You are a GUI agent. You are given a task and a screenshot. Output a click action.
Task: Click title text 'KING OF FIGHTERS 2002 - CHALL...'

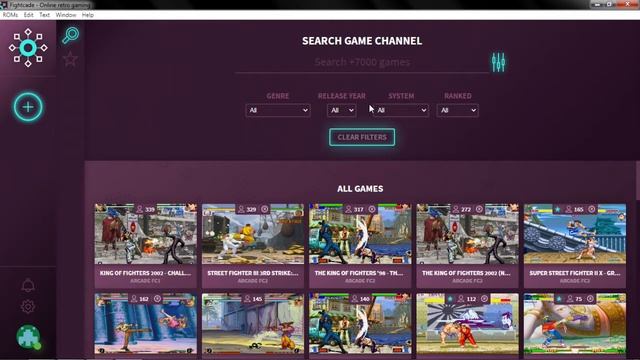click(x=145, y=273)
